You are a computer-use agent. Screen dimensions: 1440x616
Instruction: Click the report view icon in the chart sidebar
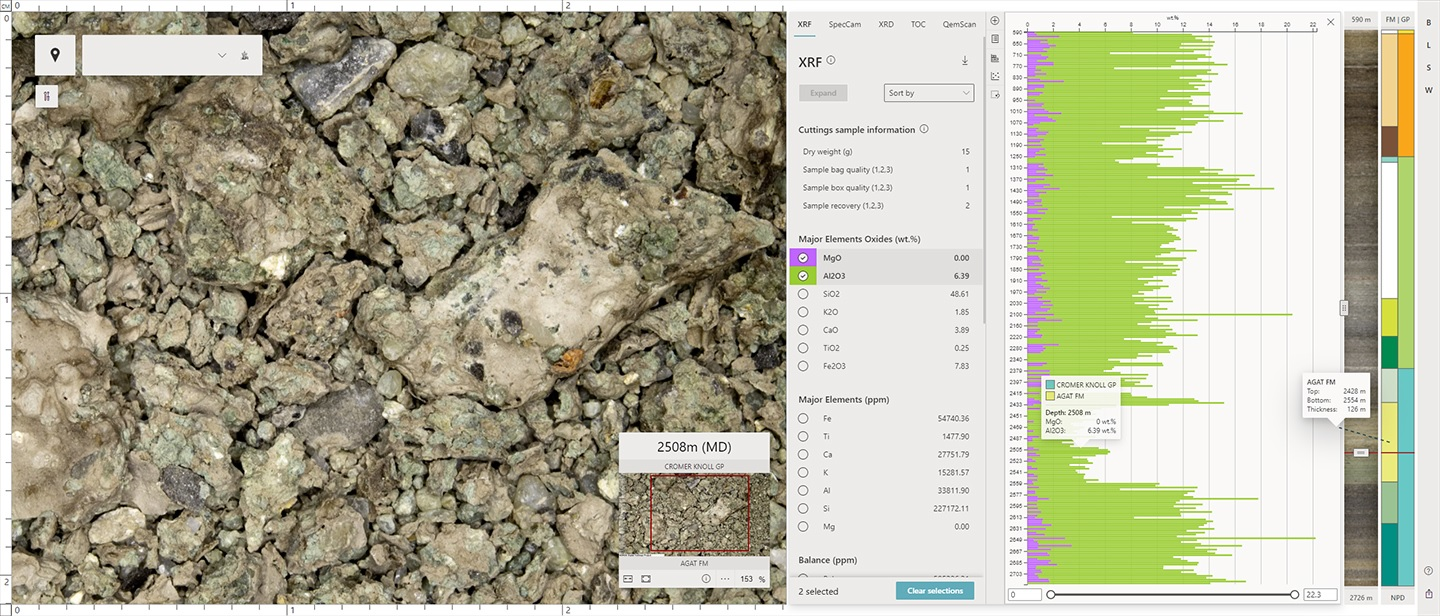click(x=994, y=39)
